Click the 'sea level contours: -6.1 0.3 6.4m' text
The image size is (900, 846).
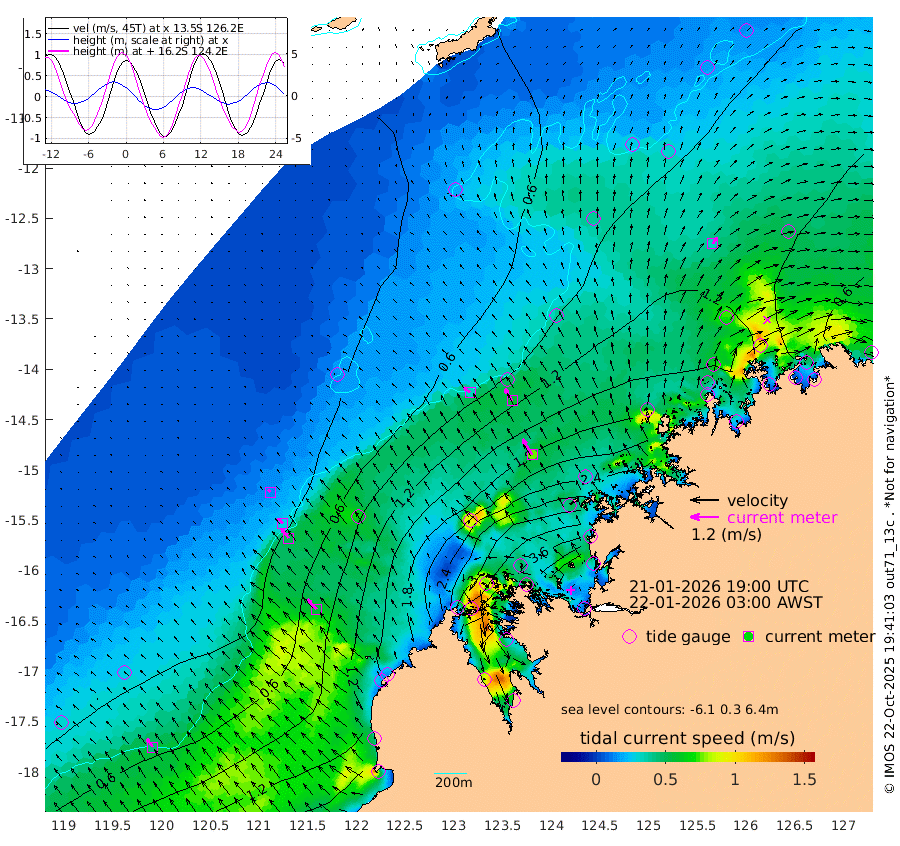[x=669, y=709]
